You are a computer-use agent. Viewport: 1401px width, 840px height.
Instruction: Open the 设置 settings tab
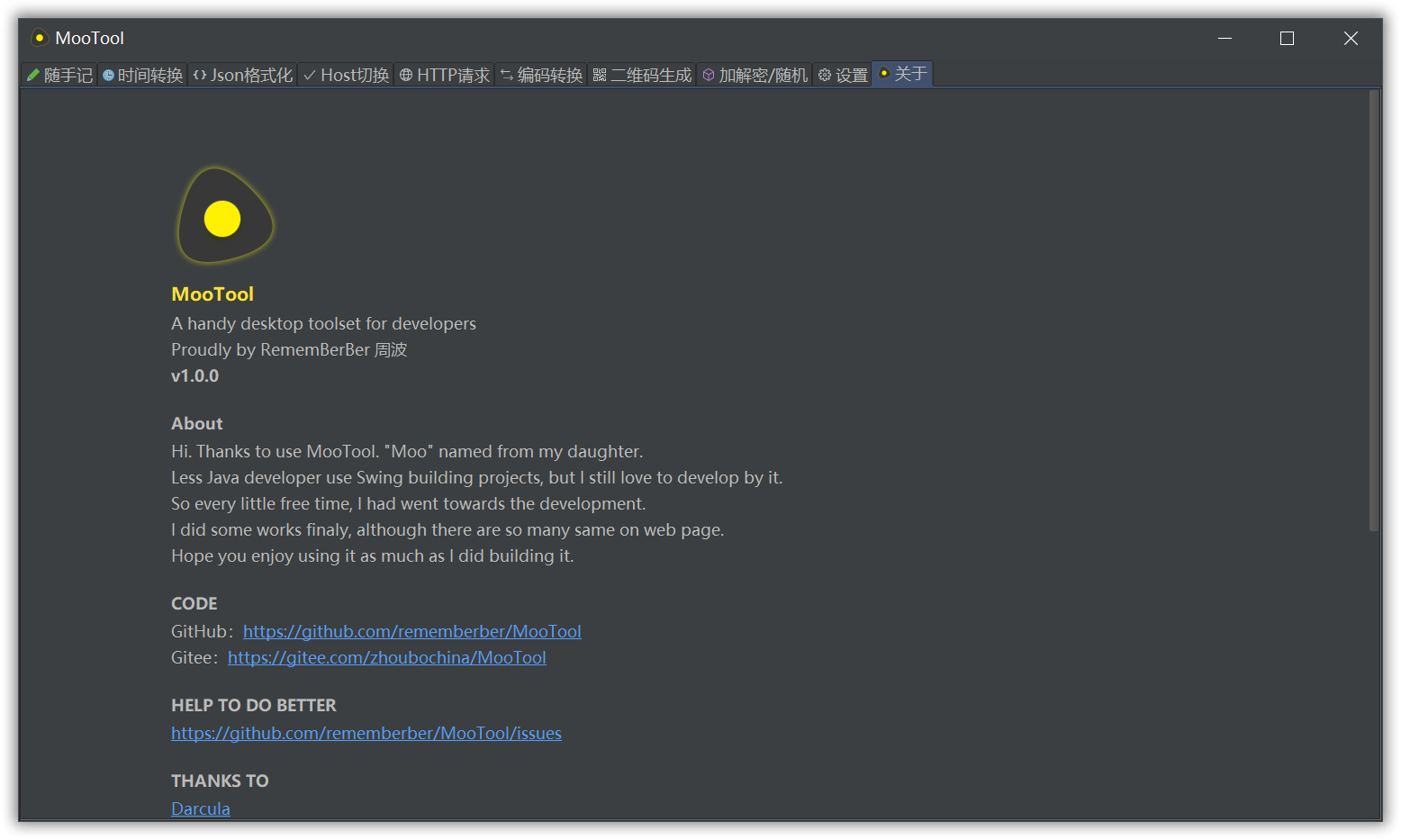coord(842,75)
